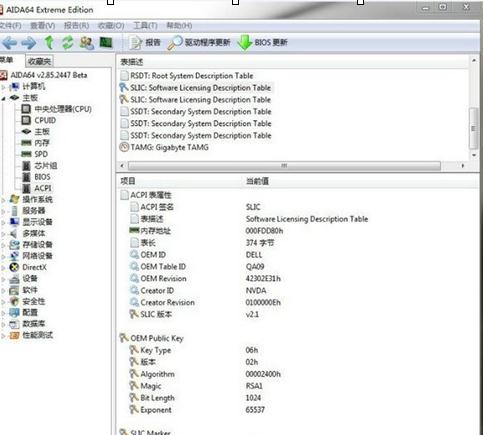The height and width of the screenshot is (435, 483).
Task: Switch to the 收藏夹 favorites tab
Action: coord(39,61)
